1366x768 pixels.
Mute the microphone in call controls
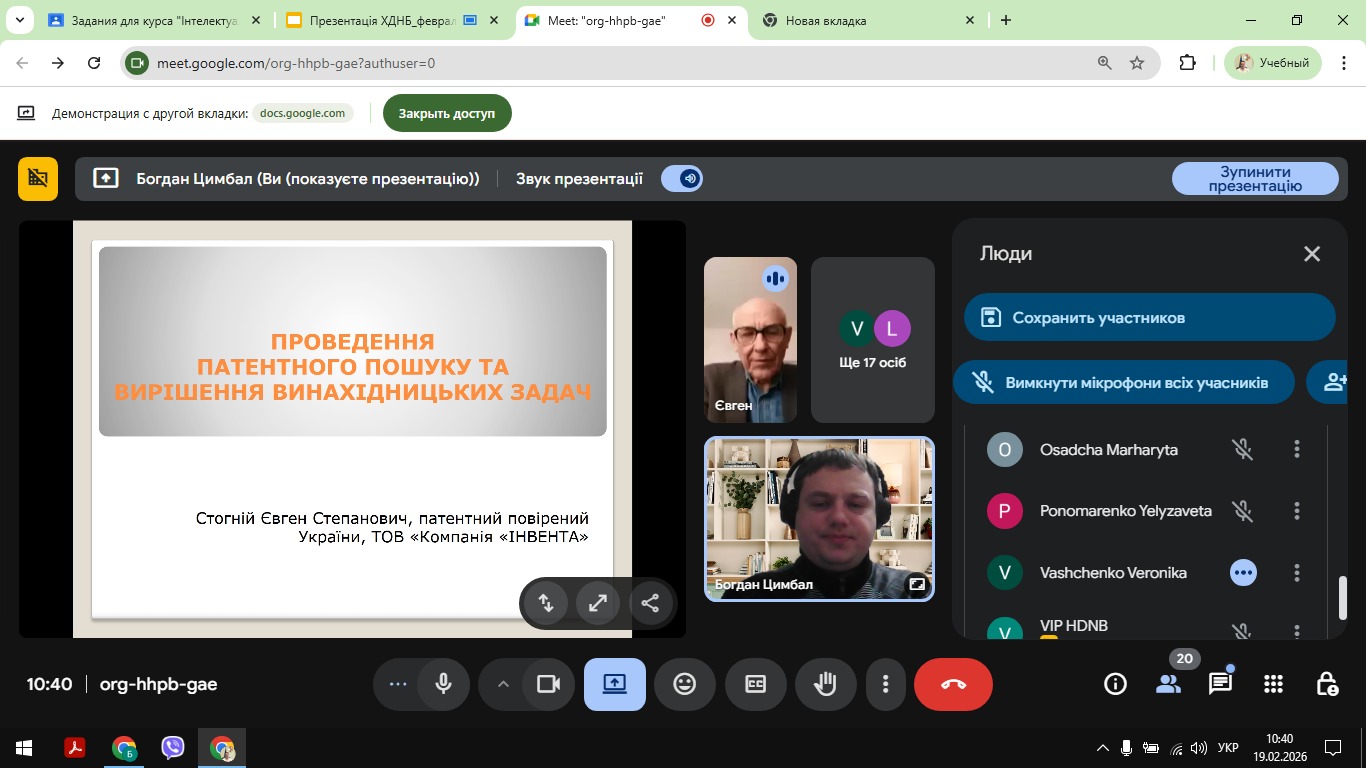(444, 684)
